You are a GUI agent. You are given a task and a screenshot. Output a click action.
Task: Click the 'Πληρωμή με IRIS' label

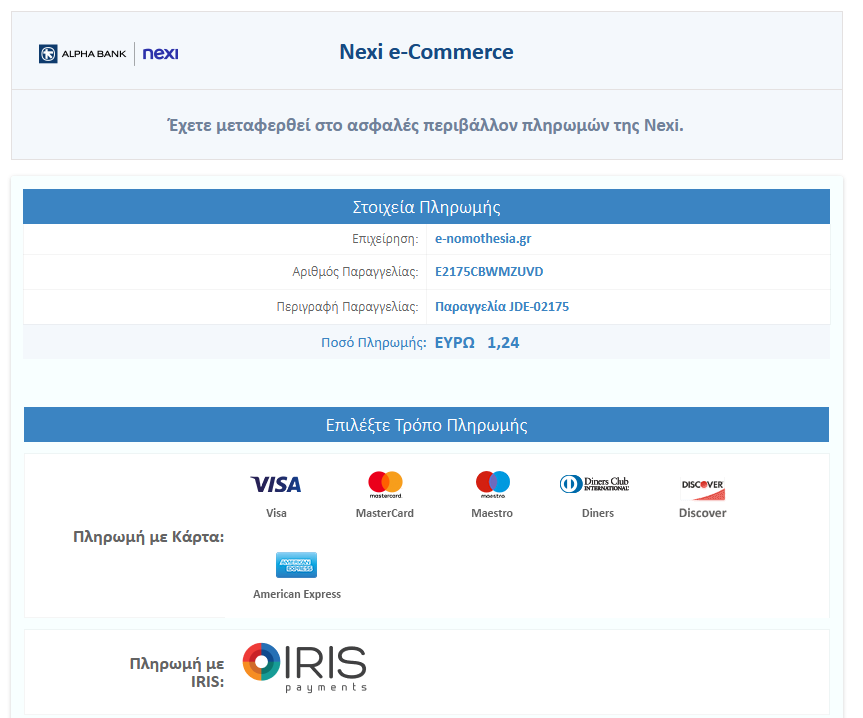(x=176, y=672)
